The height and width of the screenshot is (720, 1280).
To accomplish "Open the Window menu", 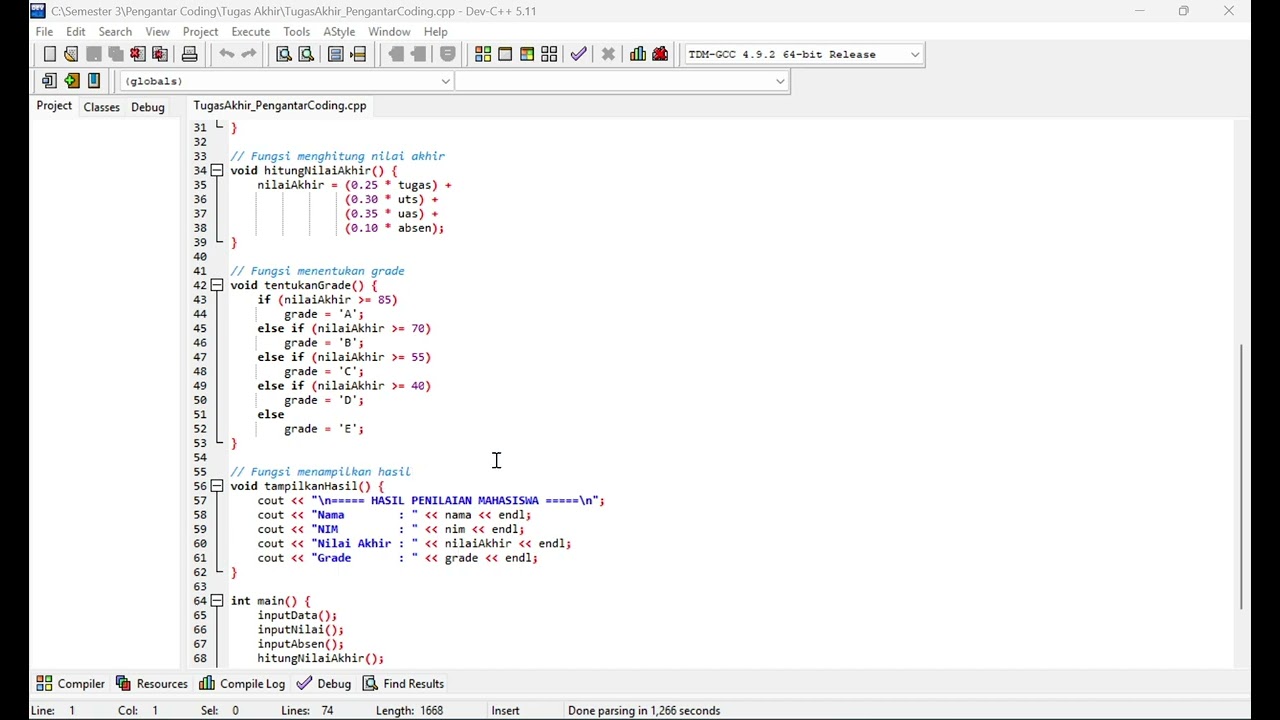I will coord(389,31).
